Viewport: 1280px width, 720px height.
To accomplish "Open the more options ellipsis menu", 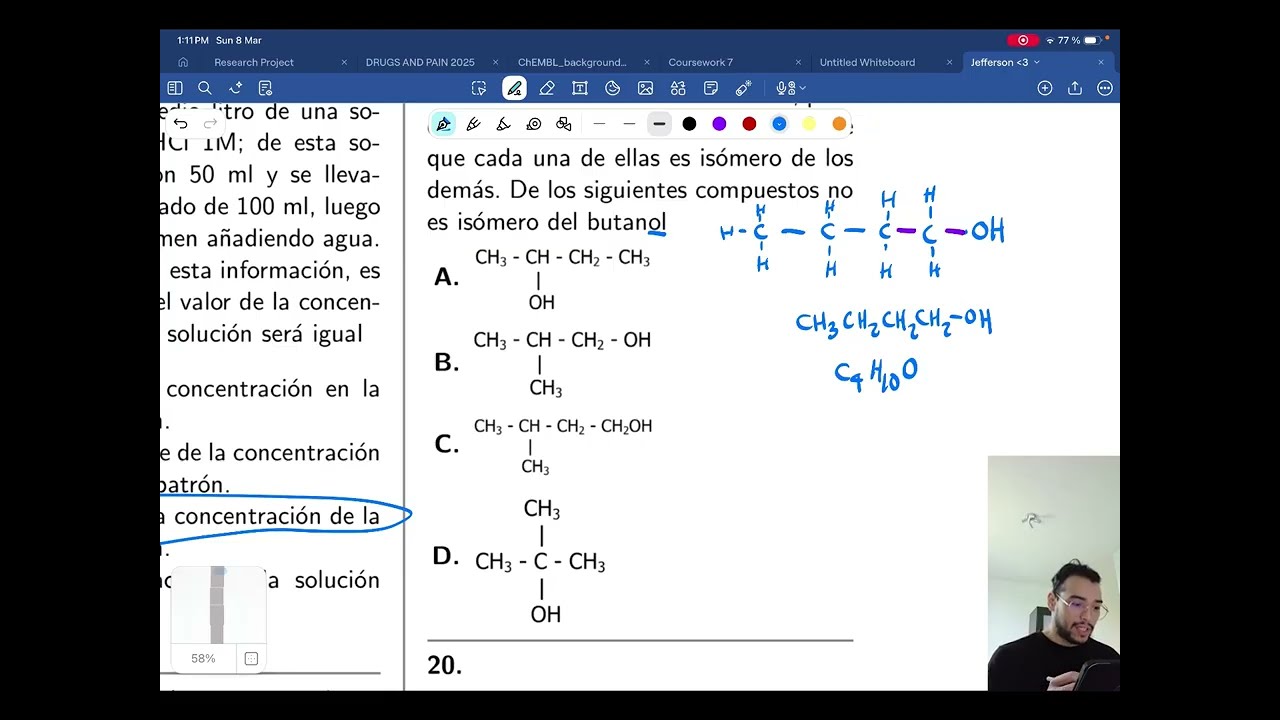I will click(1105, 88).
